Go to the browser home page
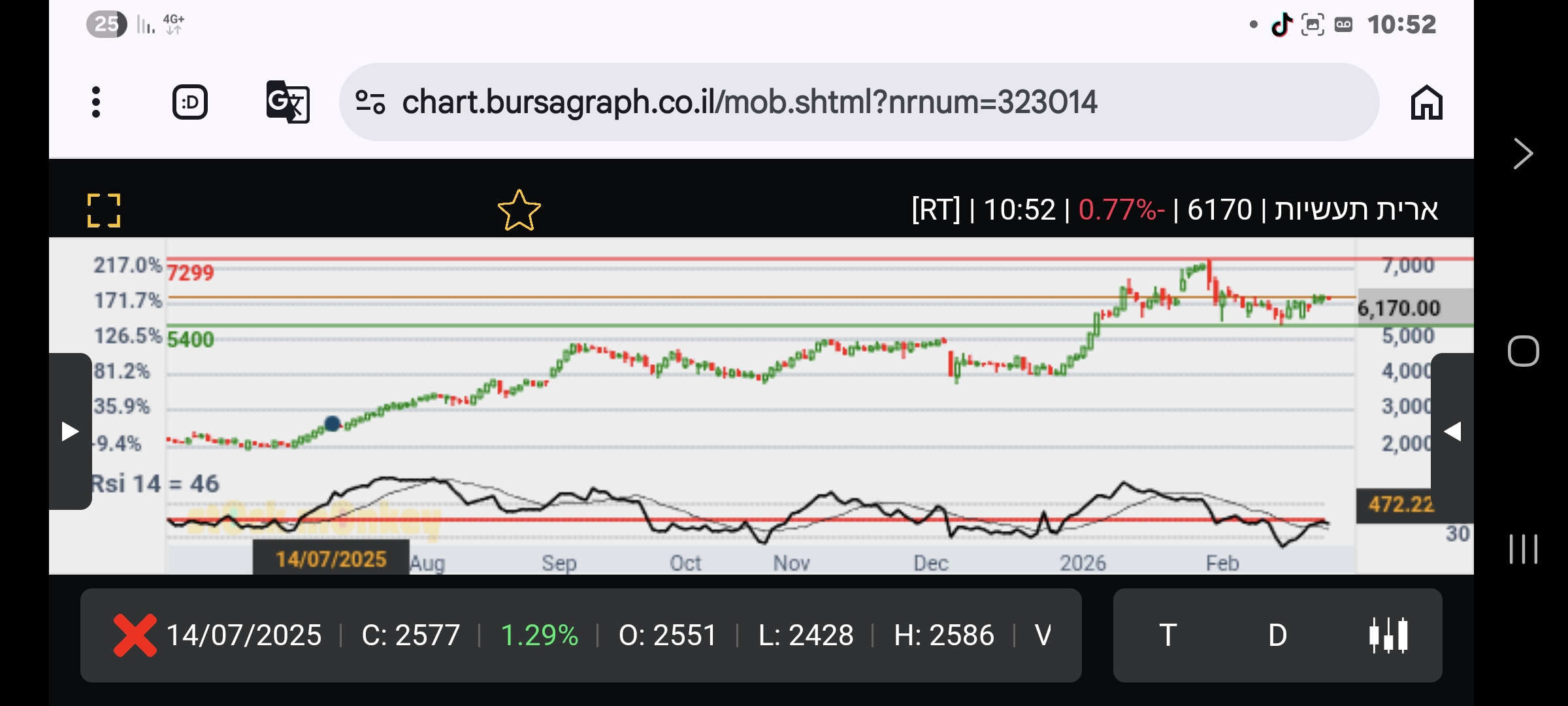The width and height of the screenshot is (1568, 706). click(1426, 102)
